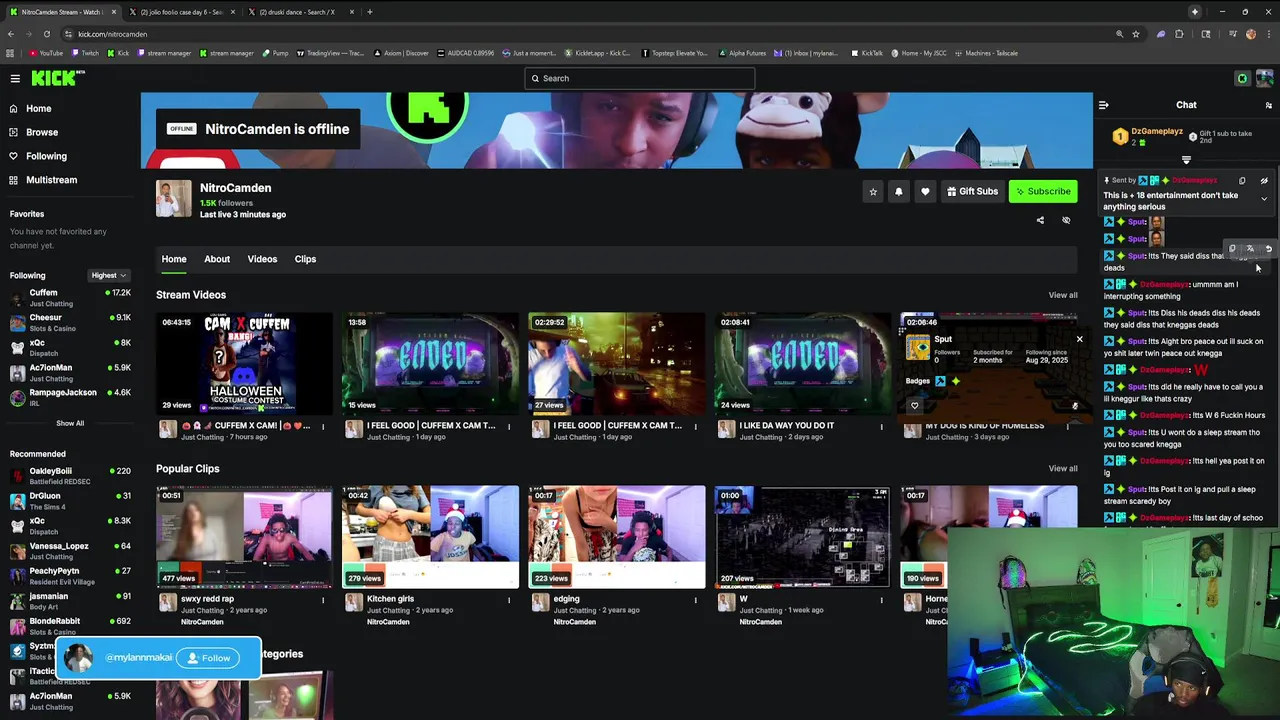
Task: Open options menu for 'Kitchen girls' clip
Action: (x=509, y=600)
